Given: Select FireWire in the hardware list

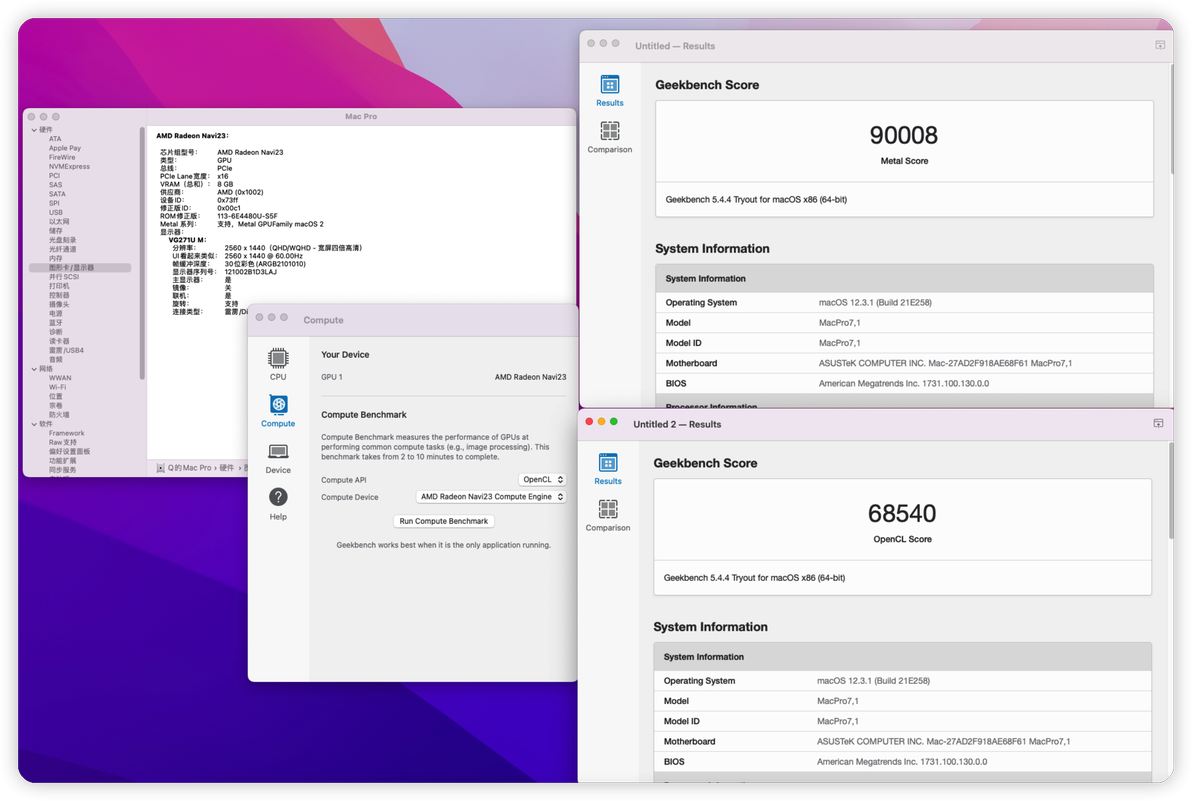Looking at the screenshot, I should (x=62, y=157).
